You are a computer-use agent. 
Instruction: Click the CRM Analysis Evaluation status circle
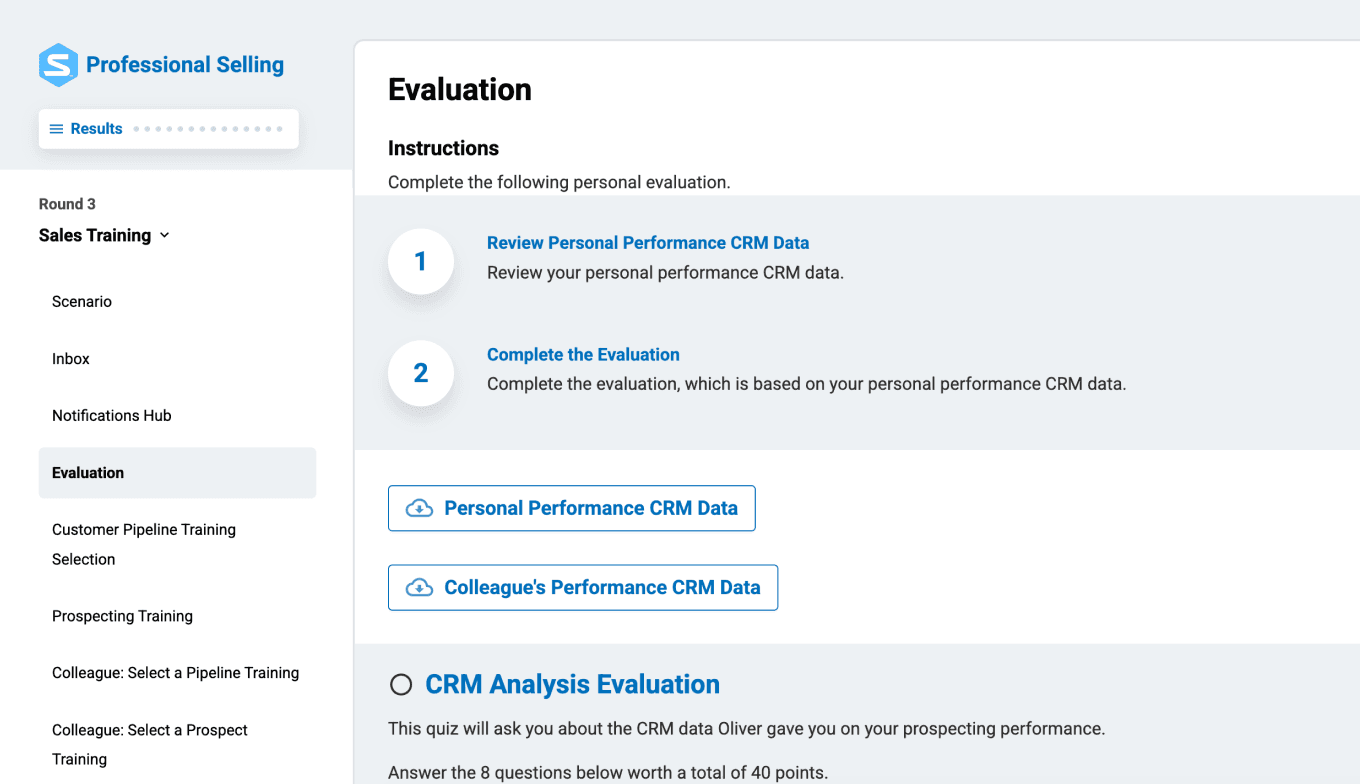401,685
